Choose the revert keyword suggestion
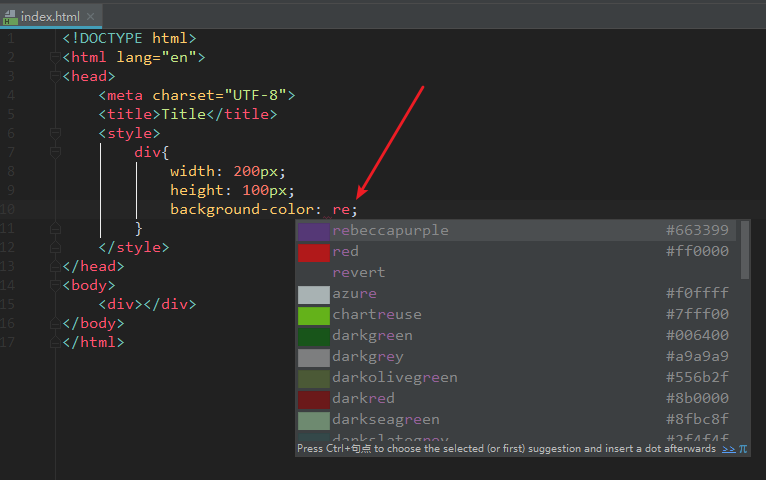Viewport: 766px width, 480px height. tap(517, 272)
